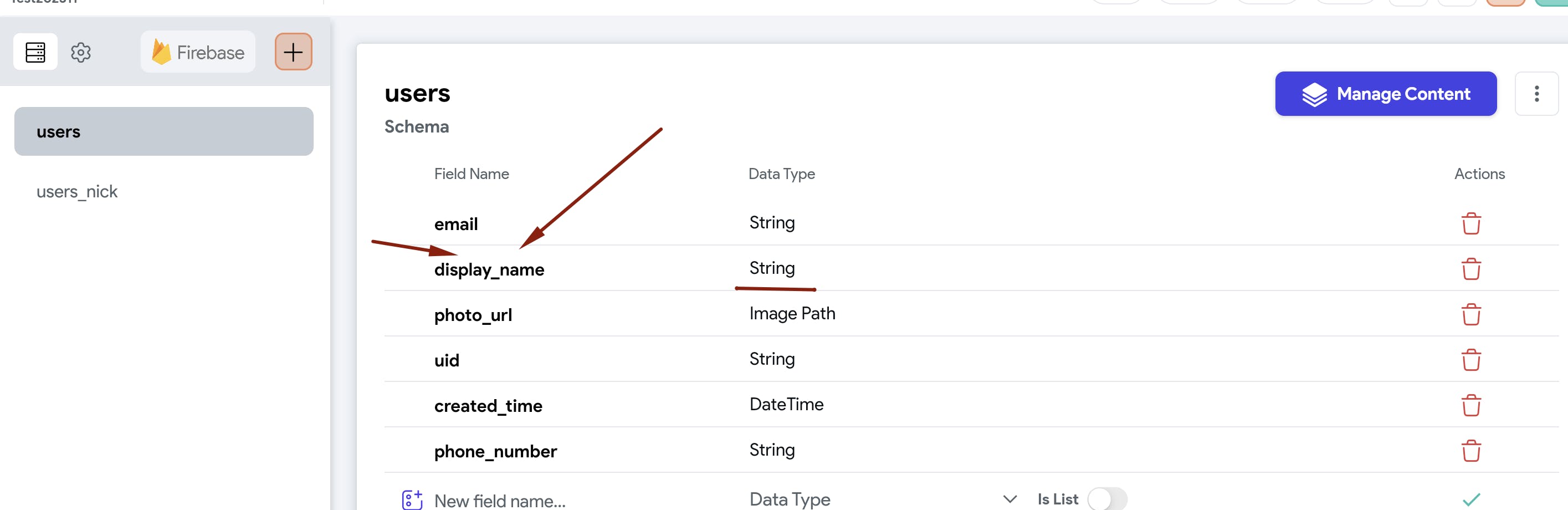Select the users_nick collection

pos(78,192)
